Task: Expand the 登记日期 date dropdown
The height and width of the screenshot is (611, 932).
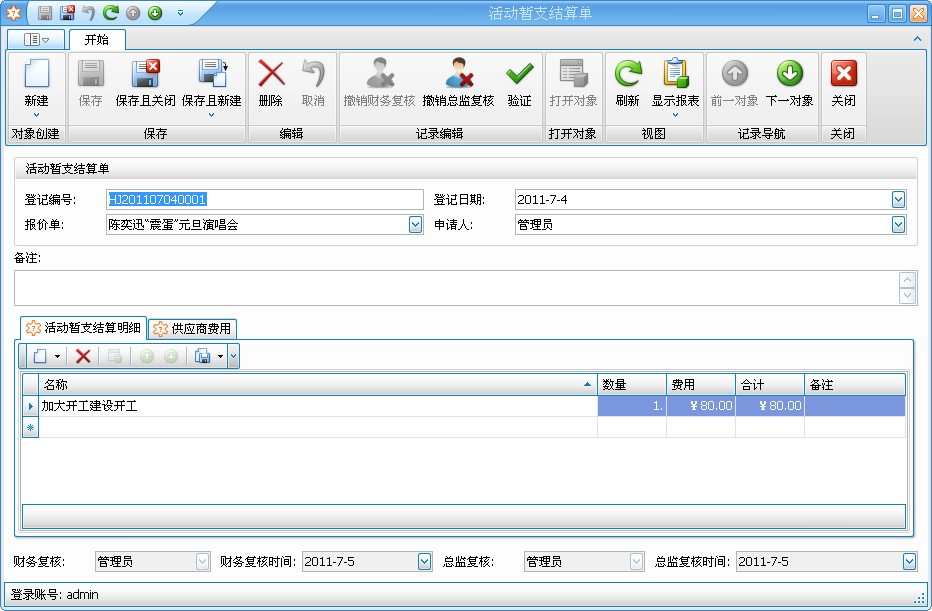Action: point(898,200)
